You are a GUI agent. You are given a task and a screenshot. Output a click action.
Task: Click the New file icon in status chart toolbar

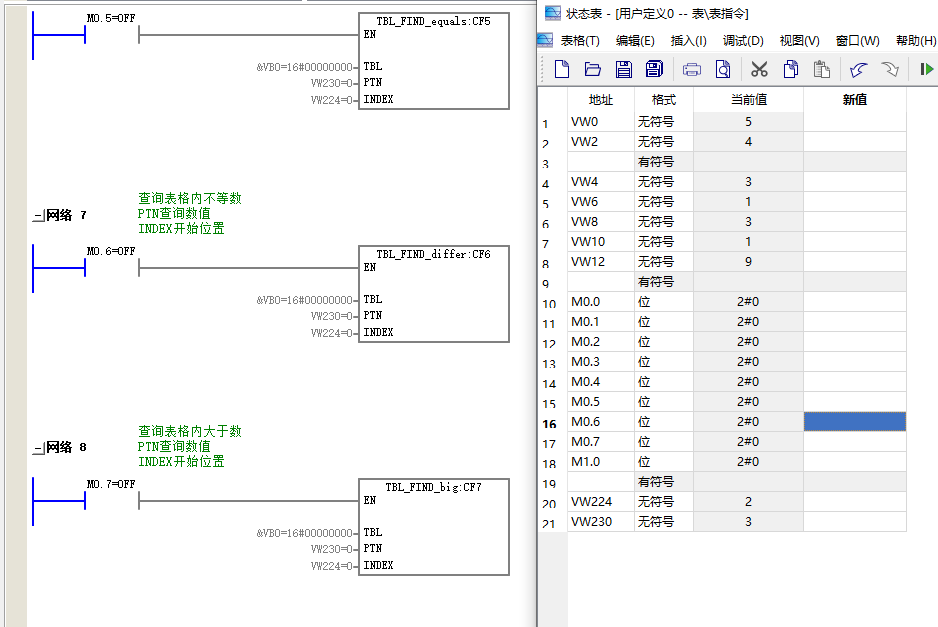(x=562, y=69)
